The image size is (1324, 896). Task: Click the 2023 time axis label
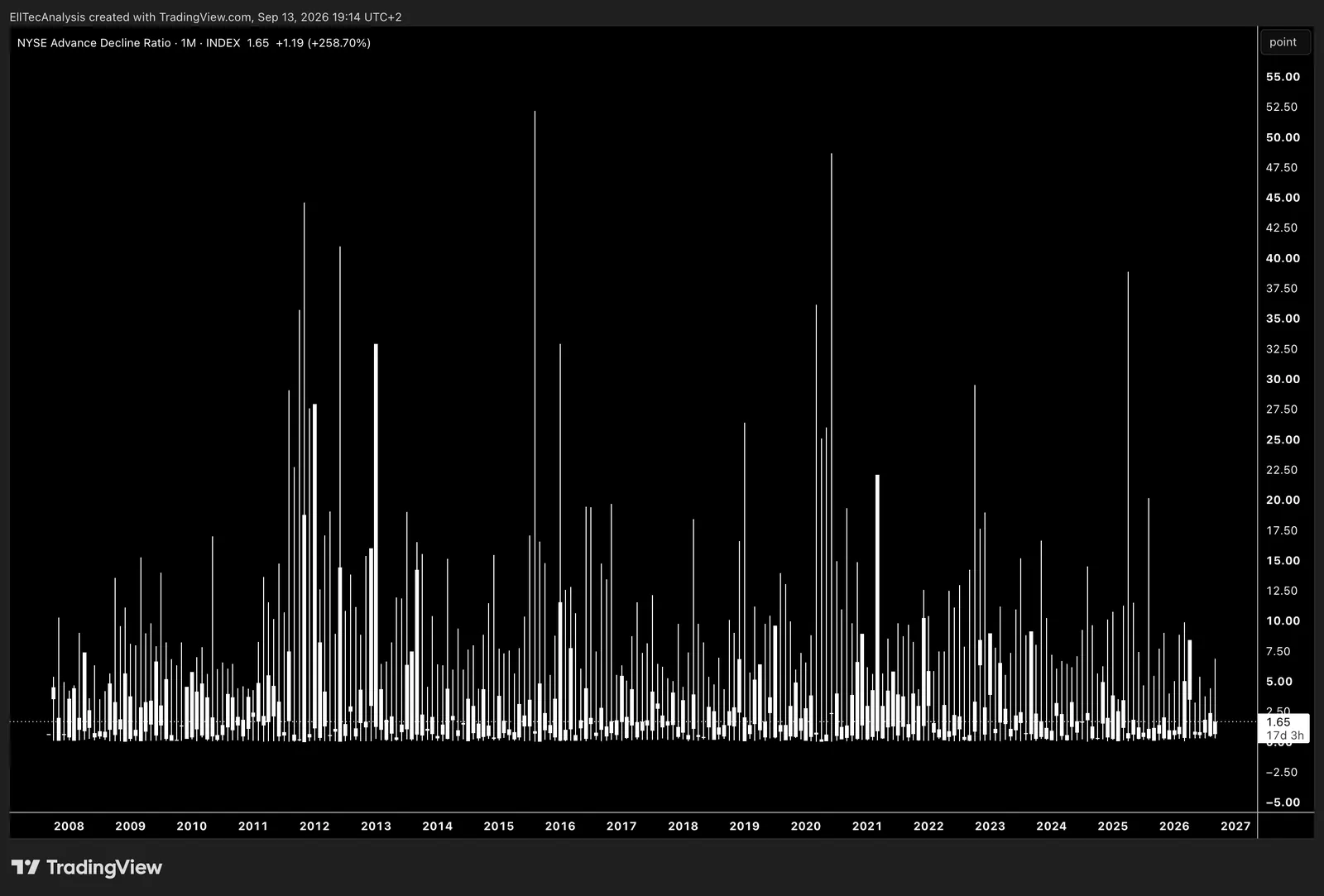coord(990,826)
